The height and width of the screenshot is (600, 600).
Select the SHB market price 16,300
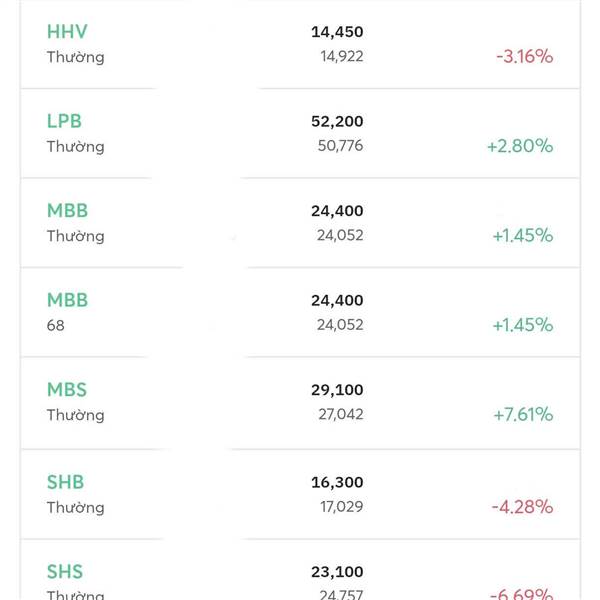pyautogui.click(x=337, y=482)
